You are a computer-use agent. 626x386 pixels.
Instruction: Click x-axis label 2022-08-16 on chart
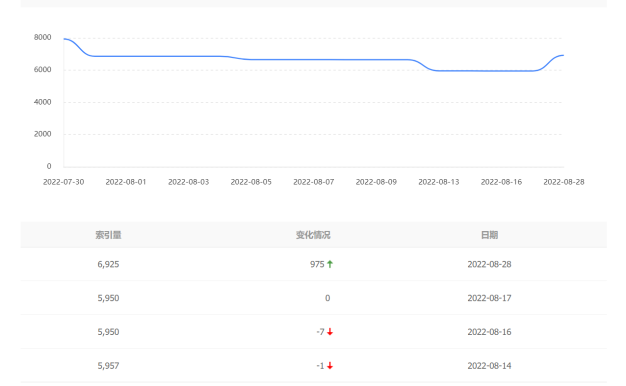501,182
